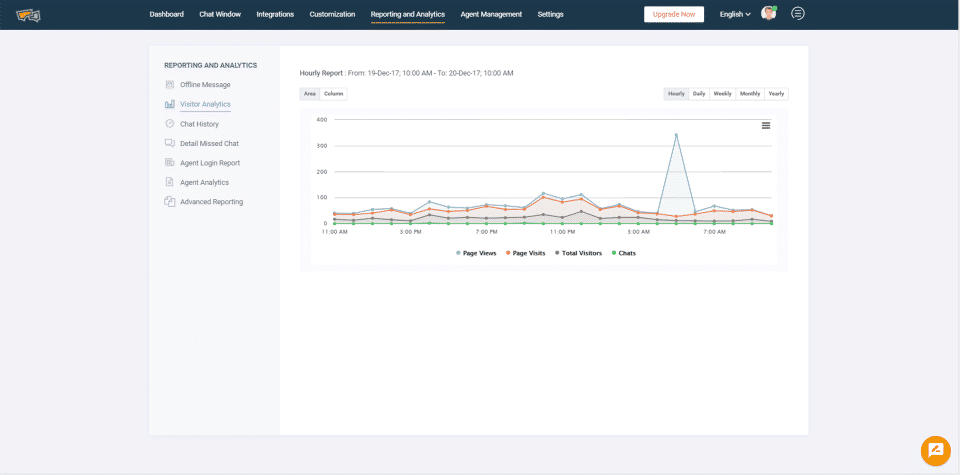Open the floating chat widget button
Viewport: 960px width, 475px height.
pos(935,451)
